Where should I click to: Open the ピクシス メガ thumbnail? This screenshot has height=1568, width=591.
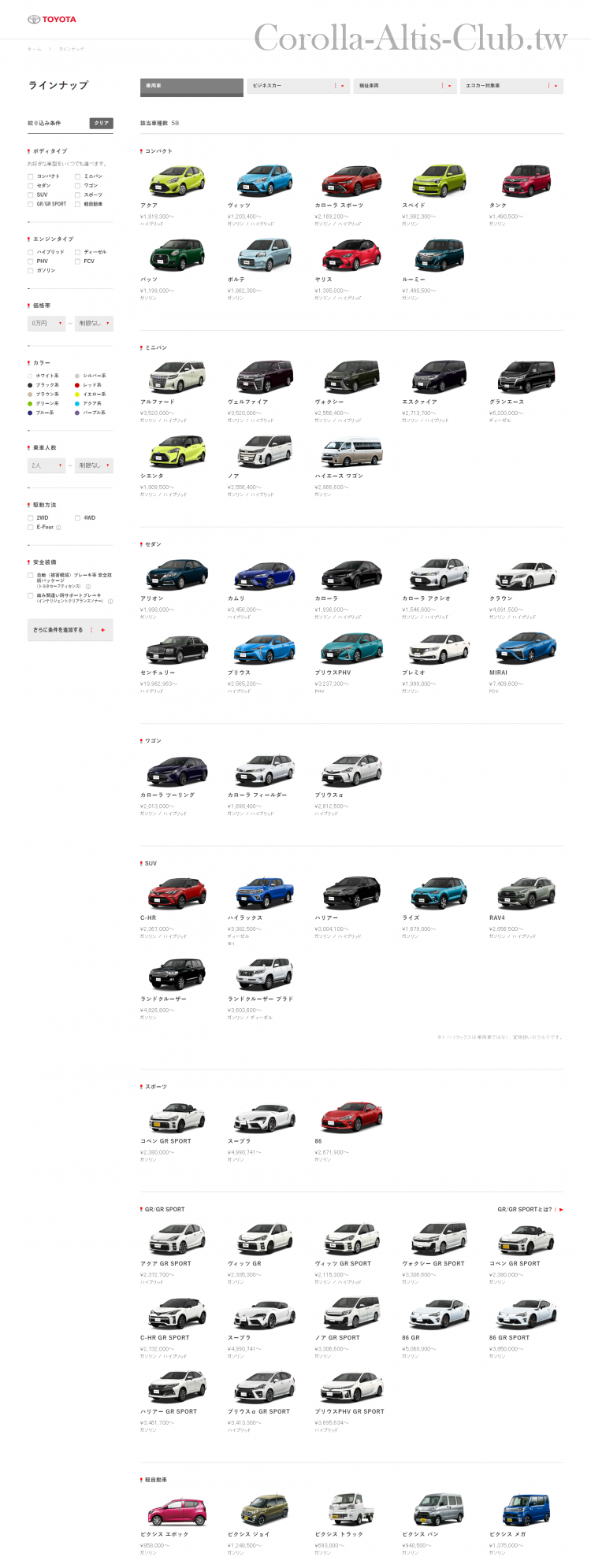(526, 1511)
